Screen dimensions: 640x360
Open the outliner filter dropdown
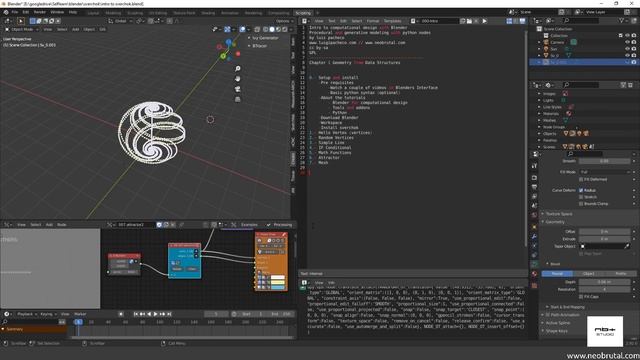point(623,20)
